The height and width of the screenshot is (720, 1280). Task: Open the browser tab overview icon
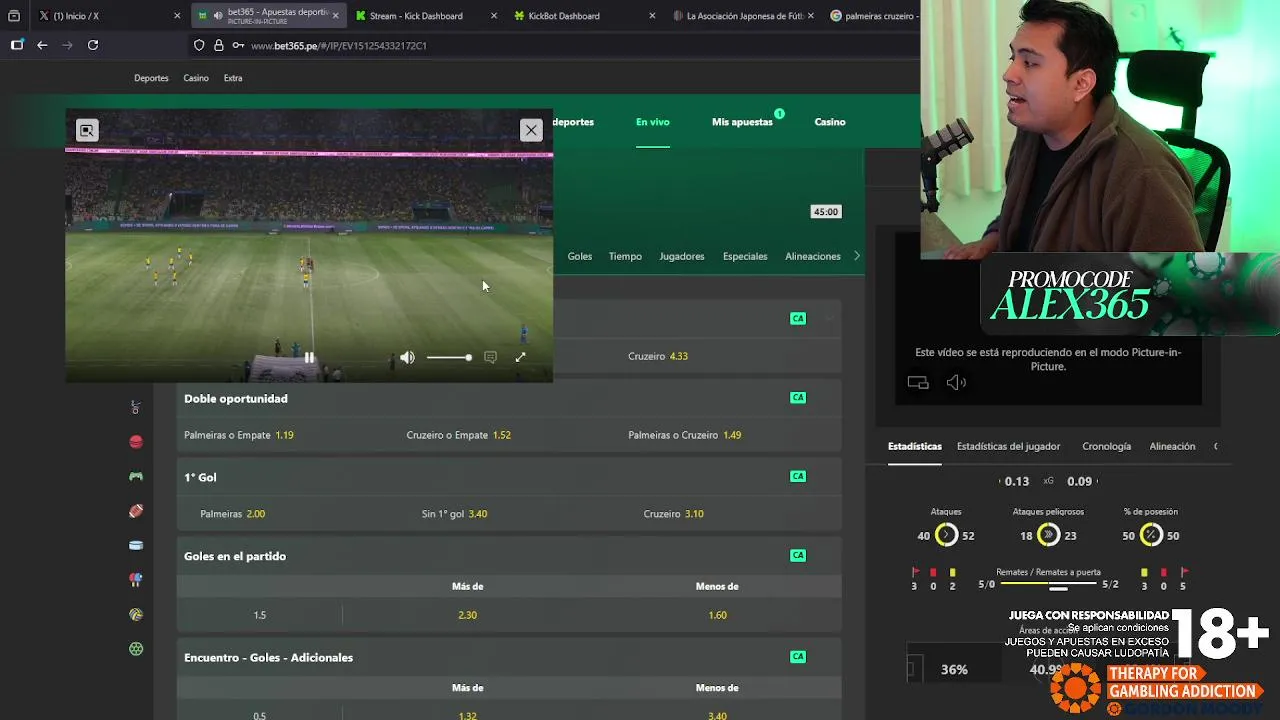click(14, 16)
